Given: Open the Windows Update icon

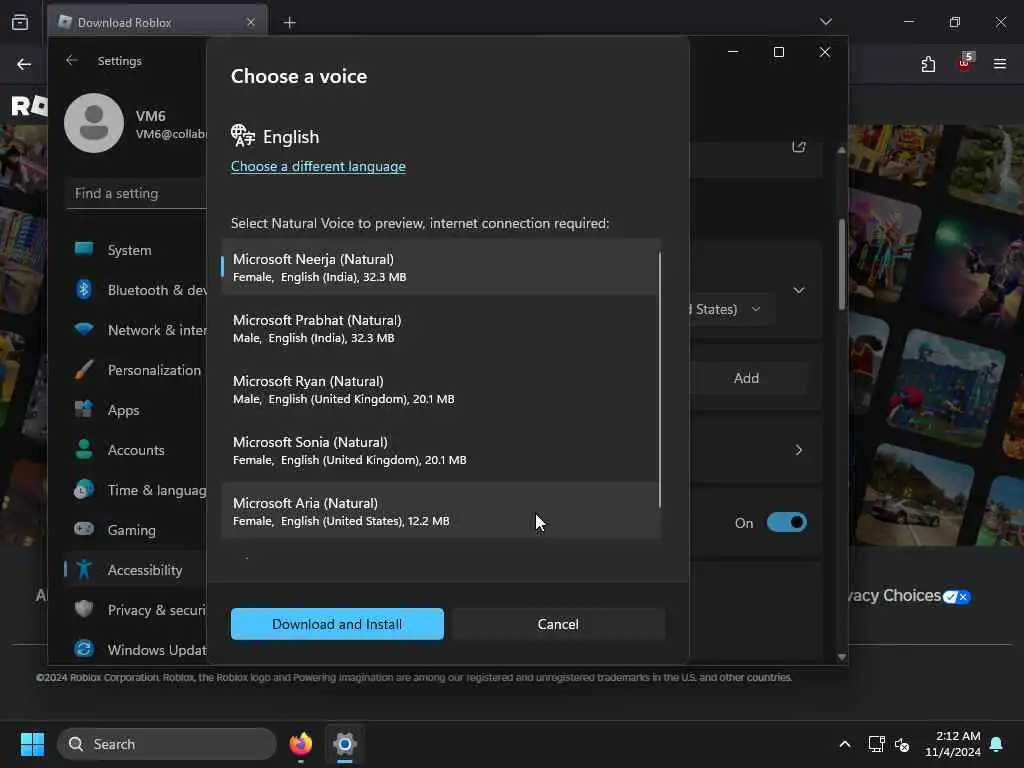Looking at the screenshot, I should (84, 649).
